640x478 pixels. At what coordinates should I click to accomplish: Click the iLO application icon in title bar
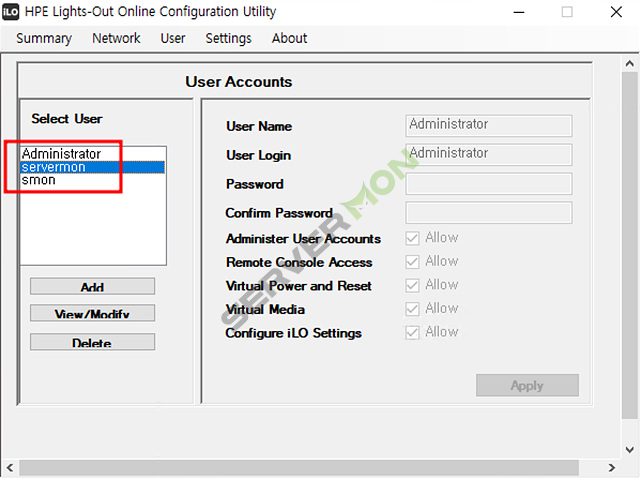click(10, 12)
